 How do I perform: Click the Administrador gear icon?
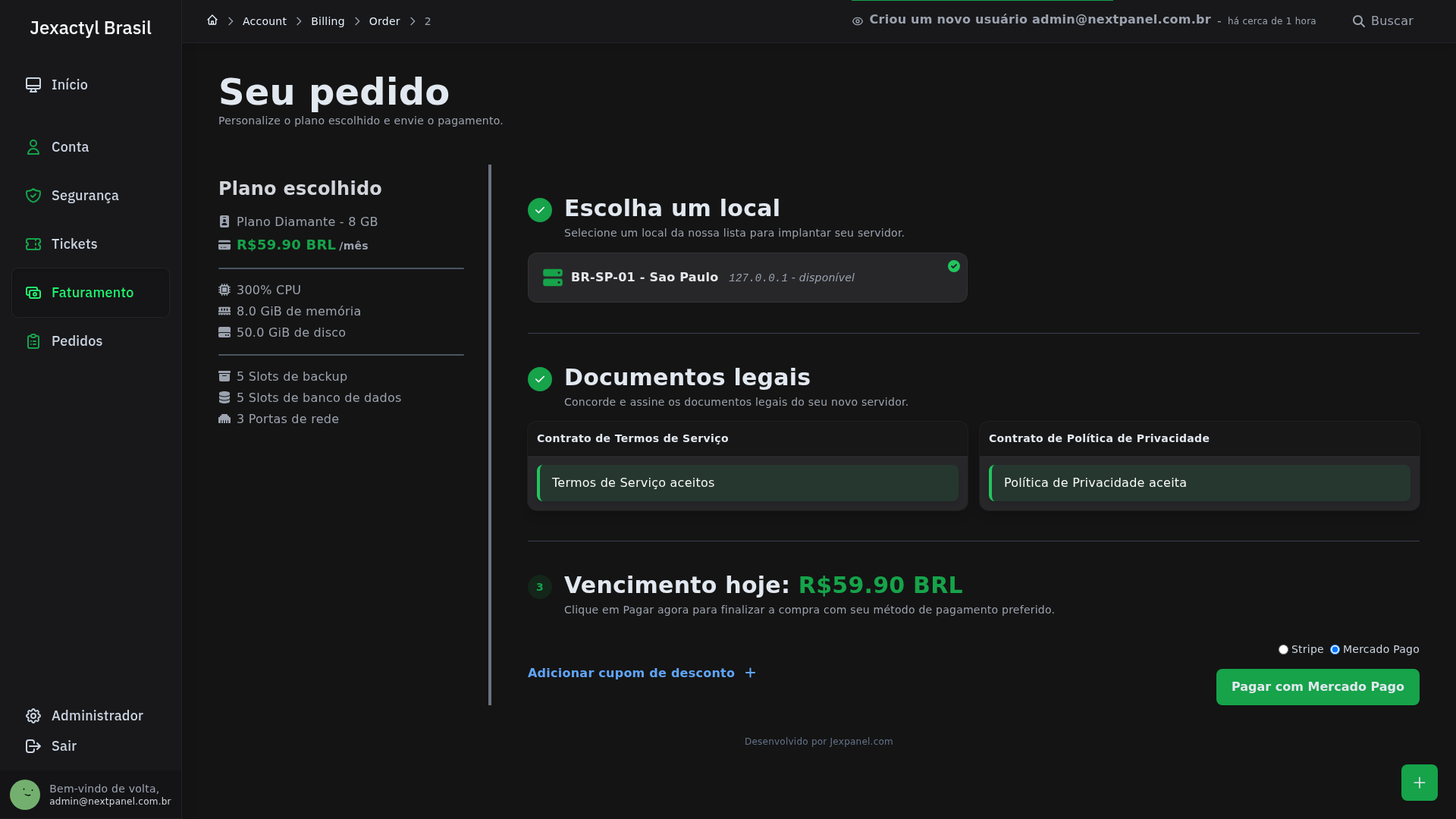click(x=33, y=716)
